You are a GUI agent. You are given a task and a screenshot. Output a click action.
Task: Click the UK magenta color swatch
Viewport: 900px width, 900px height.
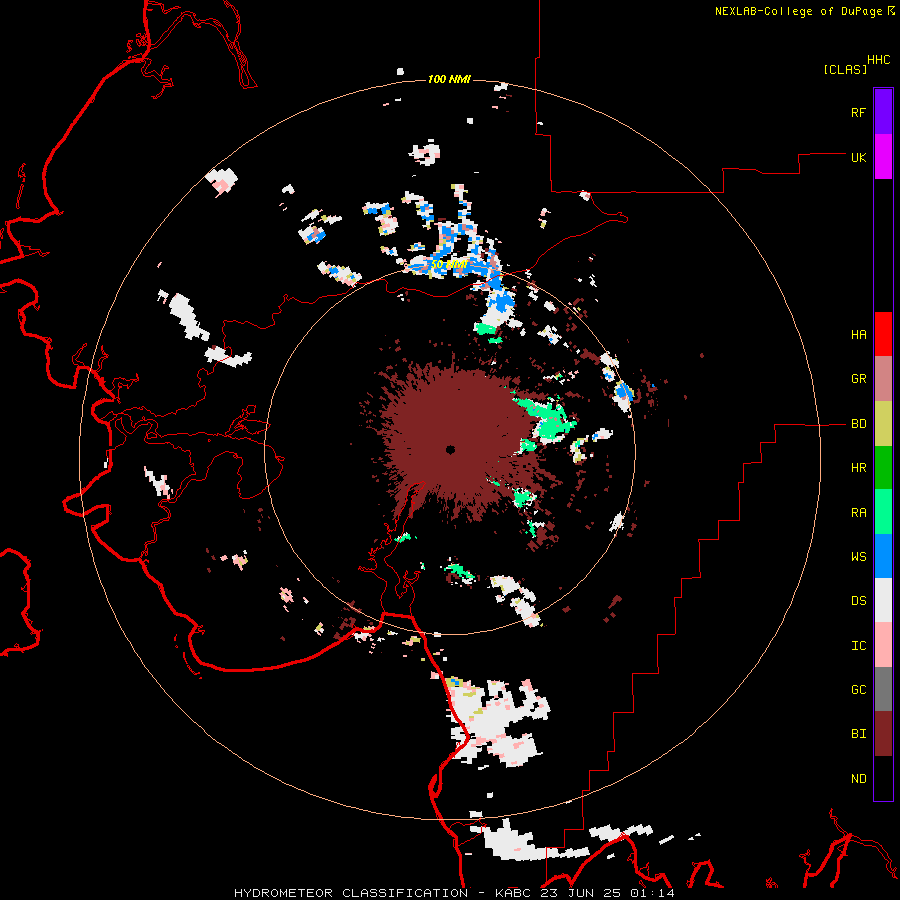(883, 157)
